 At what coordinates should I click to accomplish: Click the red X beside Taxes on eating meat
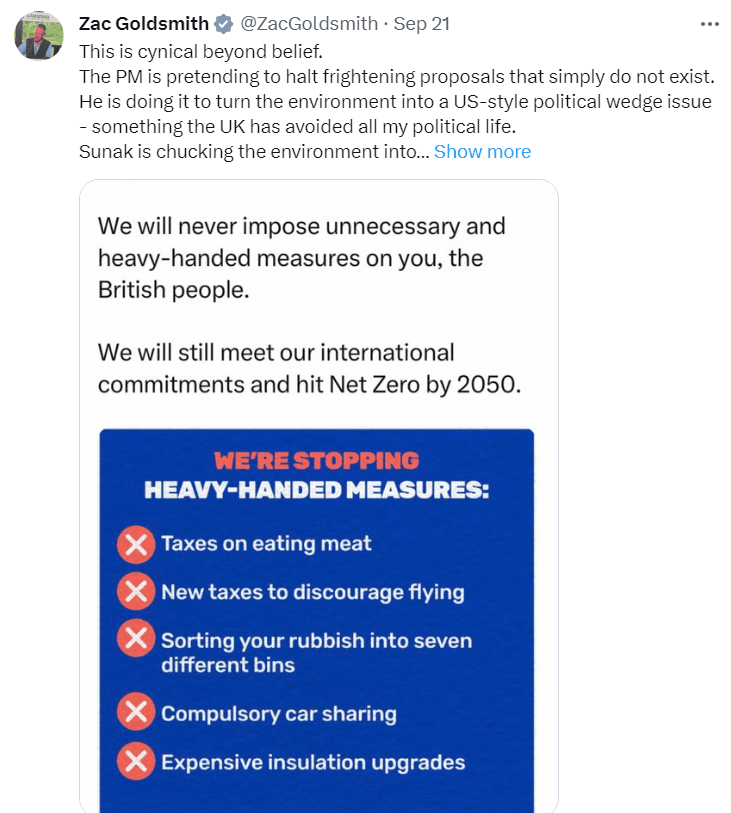pos(136,545)
